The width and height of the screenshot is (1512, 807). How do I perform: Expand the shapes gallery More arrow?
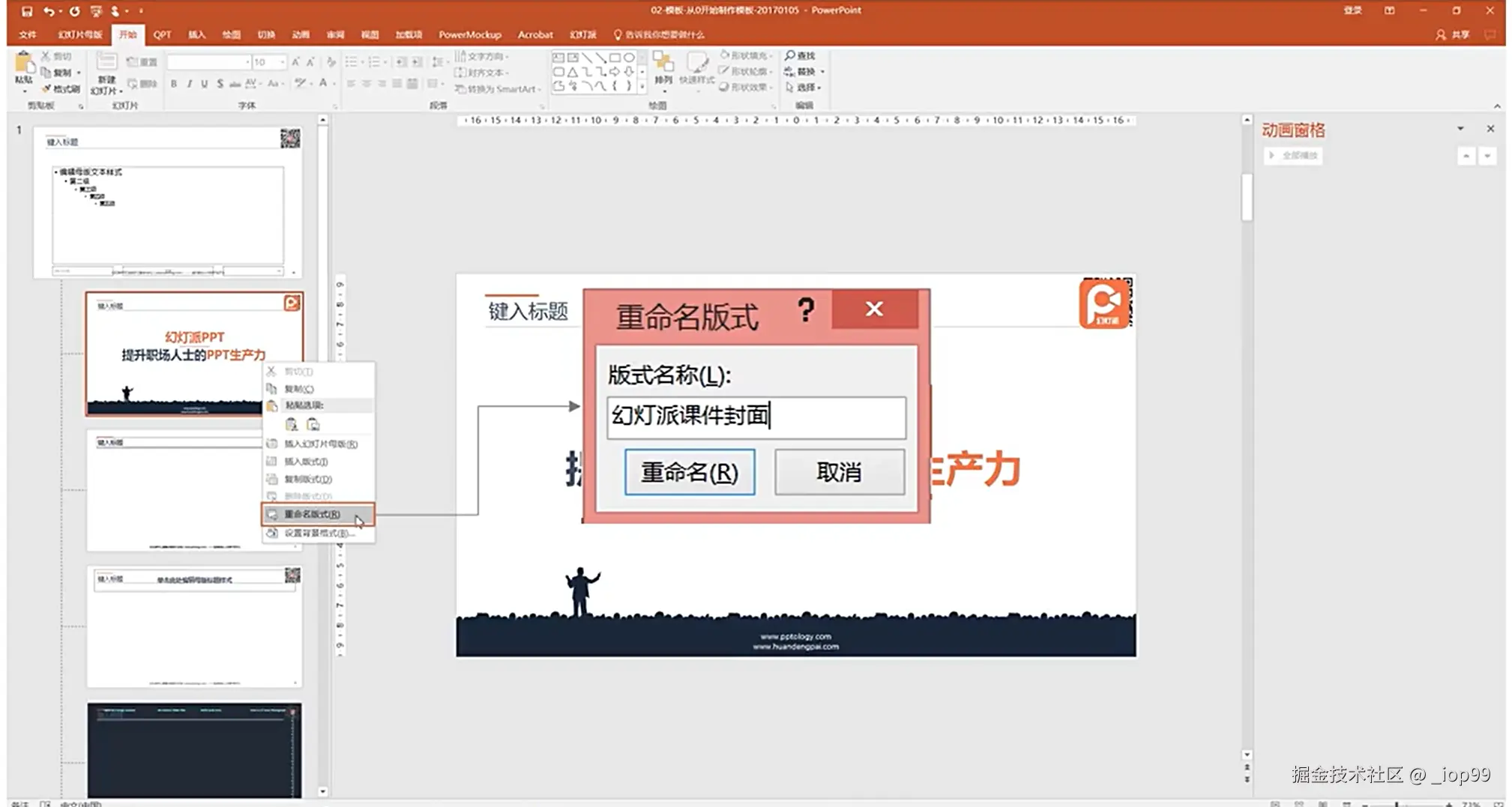642,87
